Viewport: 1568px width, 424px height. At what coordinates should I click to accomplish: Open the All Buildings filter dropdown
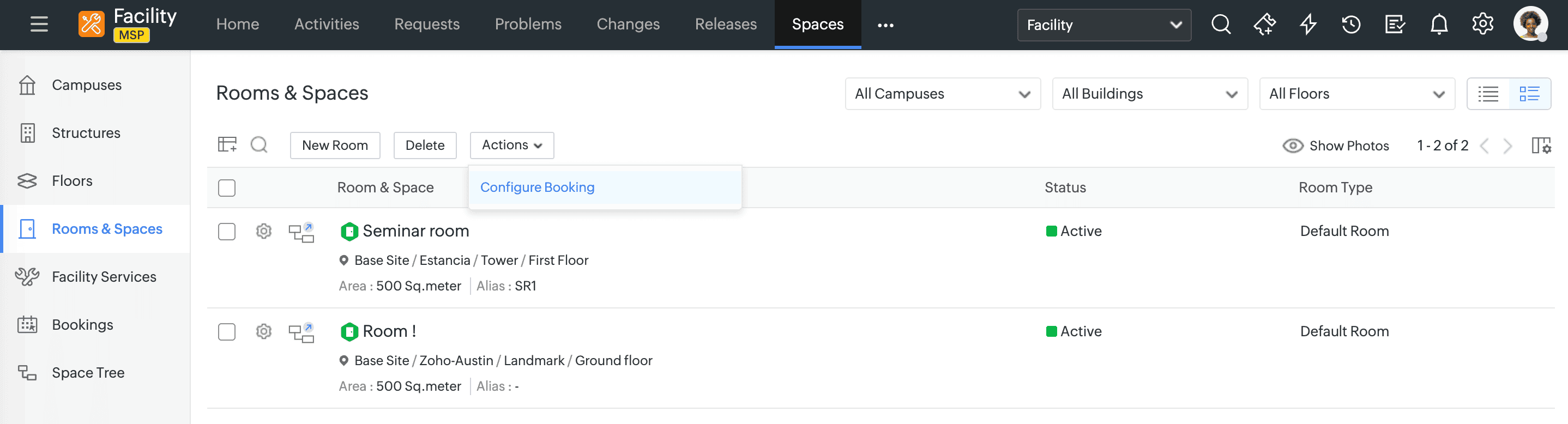tap(1149, 94)
